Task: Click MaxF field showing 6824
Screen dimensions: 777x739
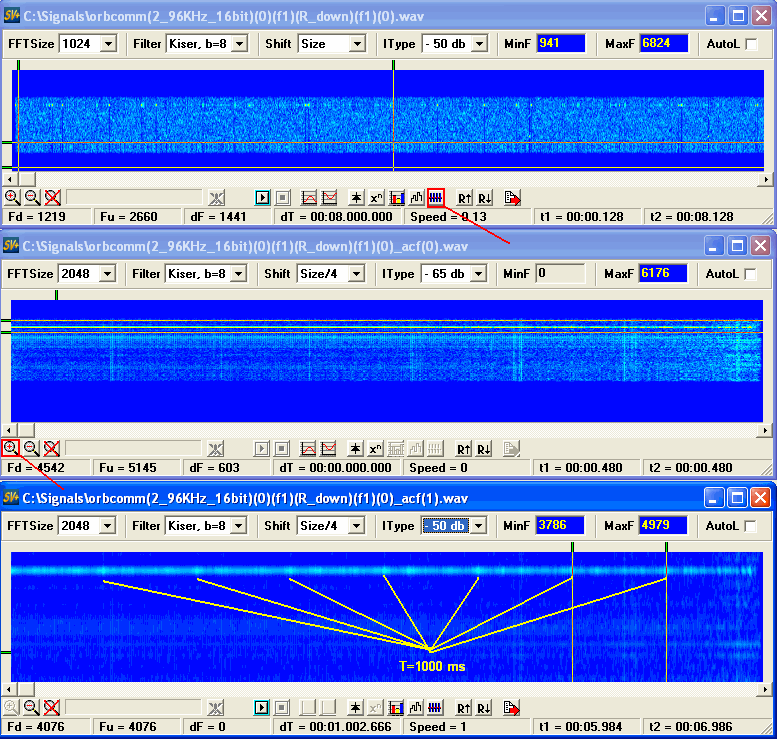Action: coord(663,44)
